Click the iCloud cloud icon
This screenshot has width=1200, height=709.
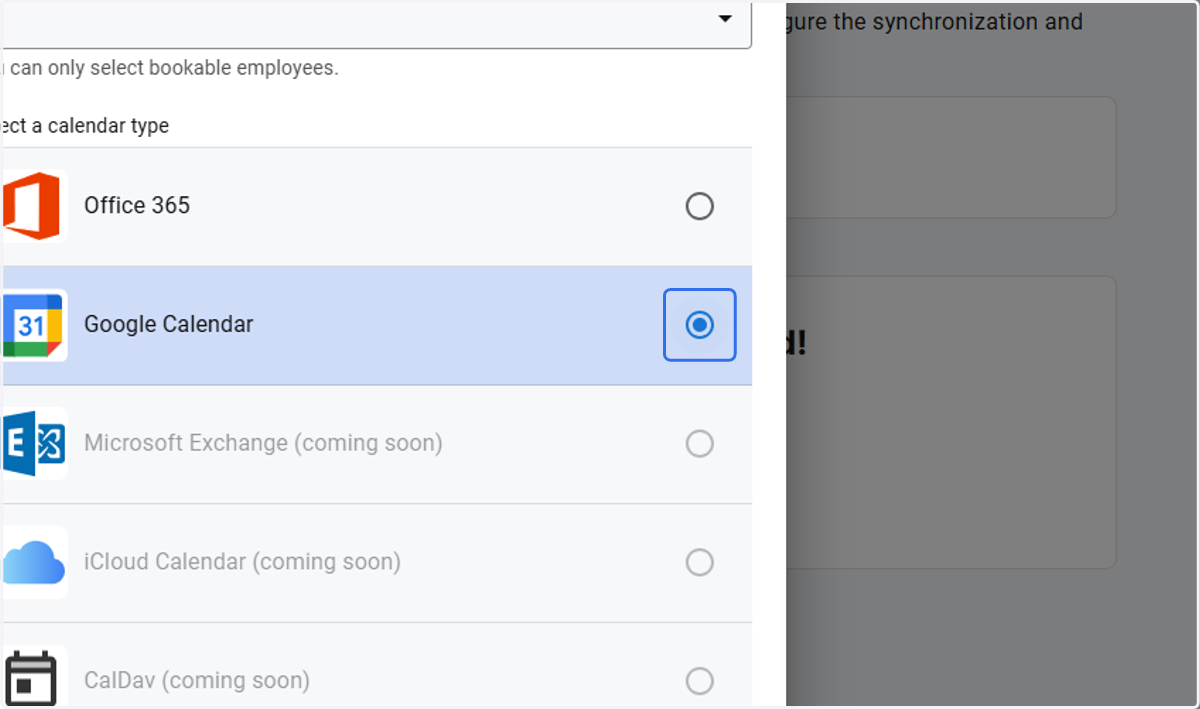point(34,563)
